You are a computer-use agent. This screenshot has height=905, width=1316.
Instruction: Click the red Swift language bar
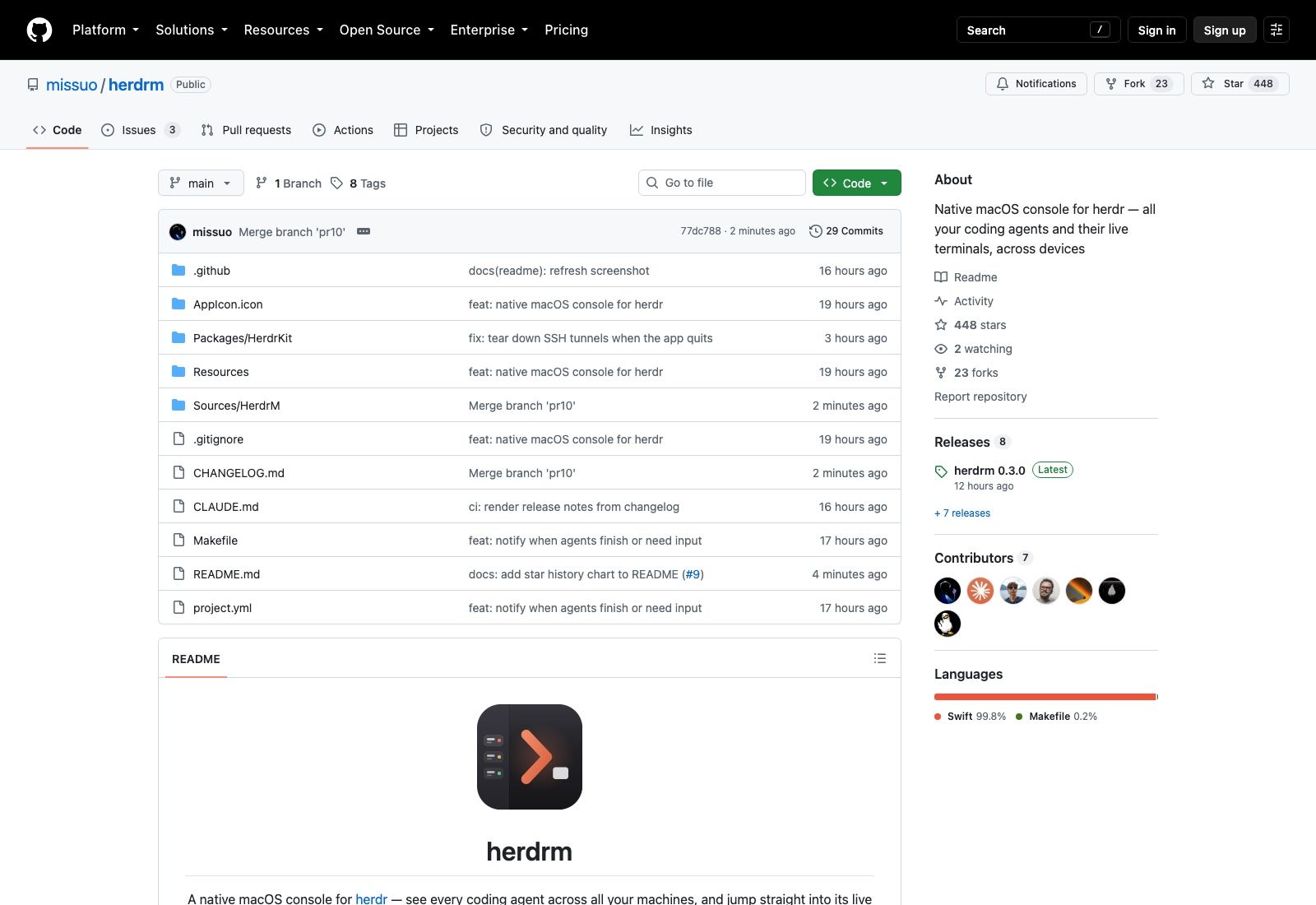click(x=1045, y=697)
